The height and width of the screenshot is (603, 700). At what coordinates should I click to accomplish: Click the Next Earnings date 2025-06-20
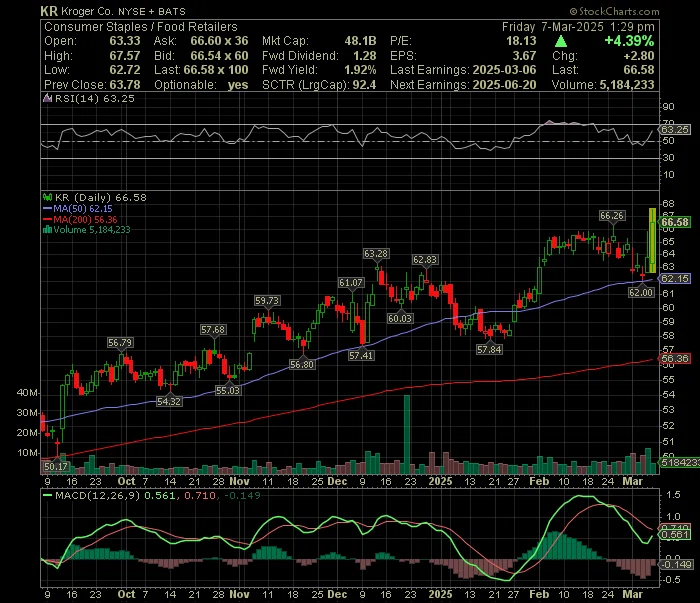click(504, 85)
